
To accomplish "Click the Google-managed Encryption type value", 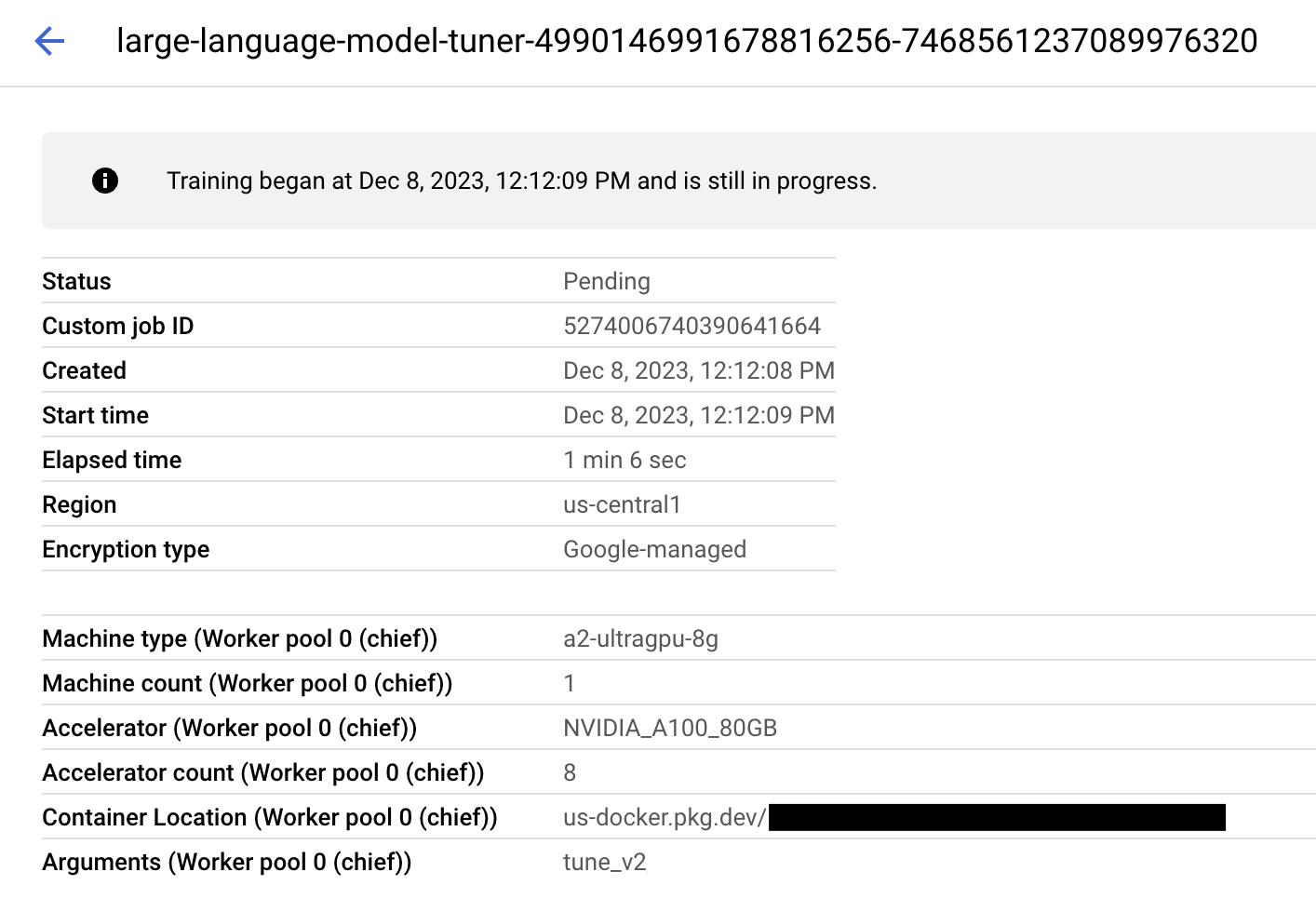I will [x=654, y=549].
